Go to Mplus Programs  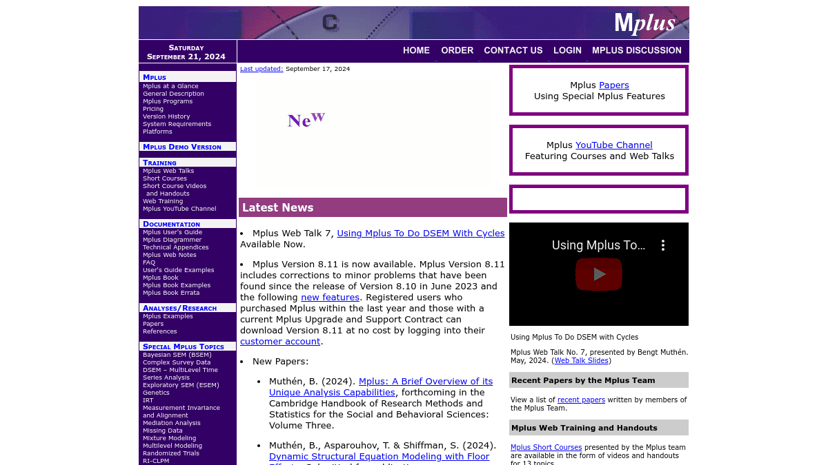click(x=167, y=101)
